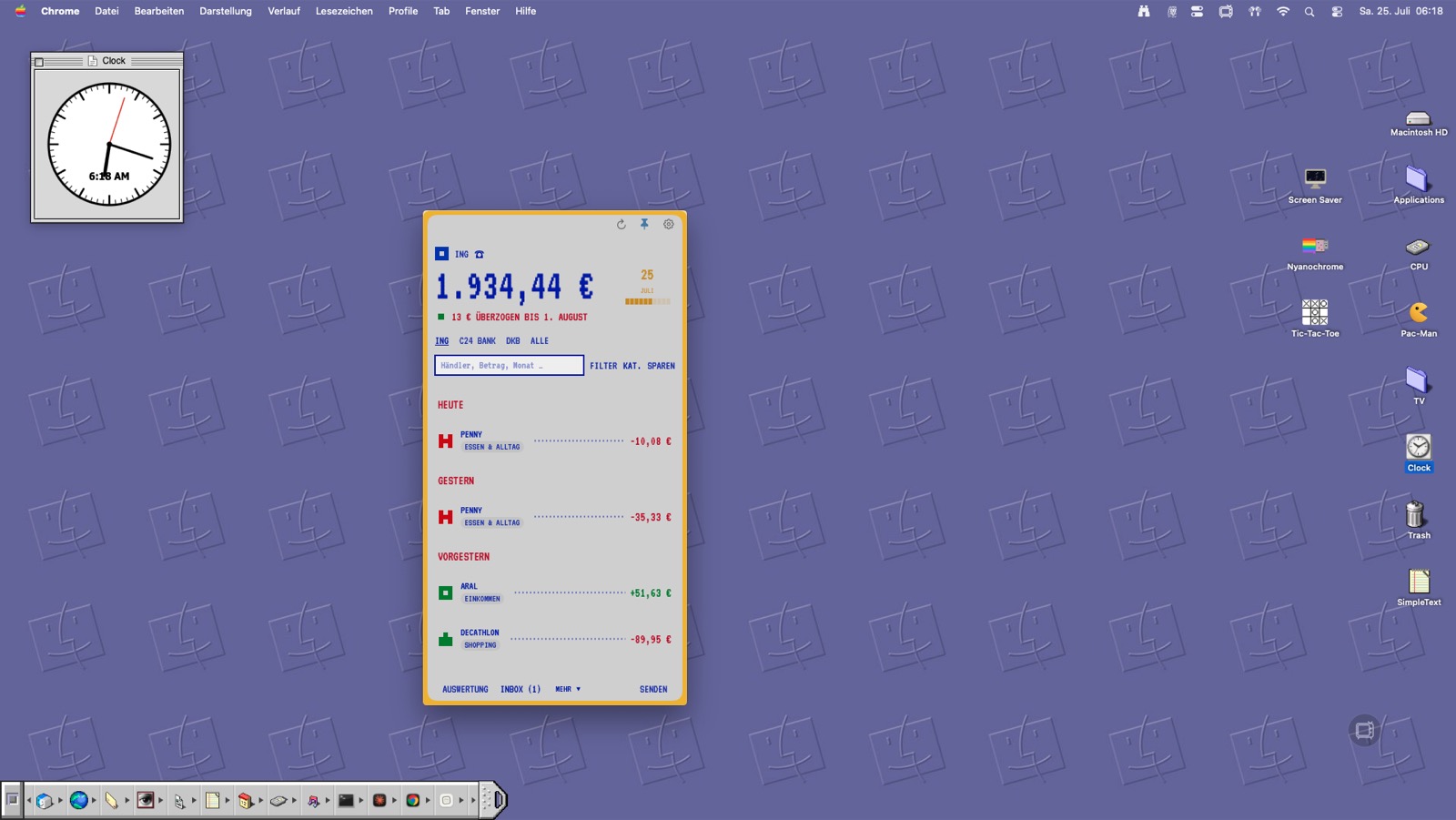Expand the arrow right of the eye dock icon
Image resolution: width=1456 pixels, height=820 pixels.
click(x=160, y=800)
